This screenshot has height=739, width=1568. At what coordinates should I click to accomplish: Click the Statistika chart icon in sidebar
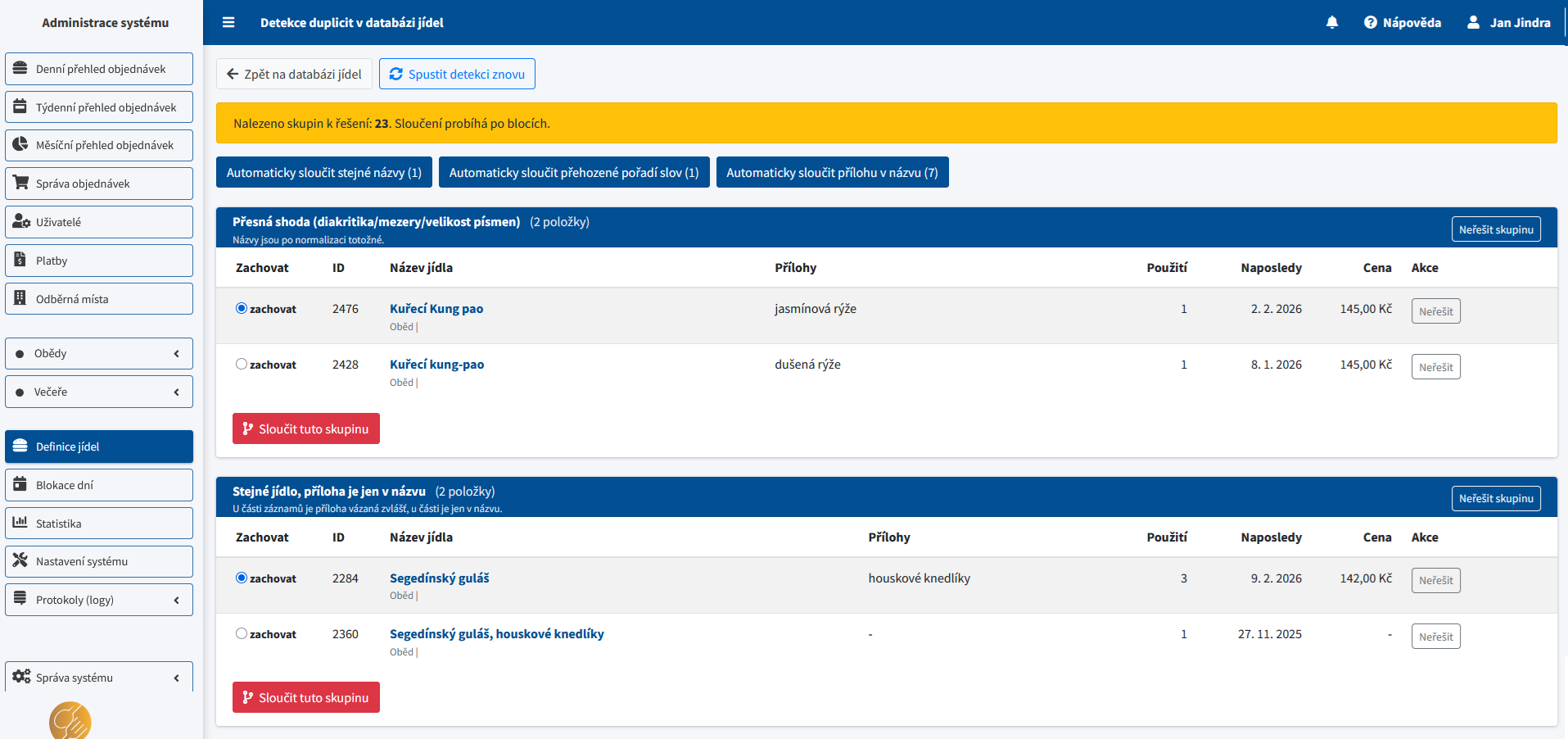click(20, 523)
